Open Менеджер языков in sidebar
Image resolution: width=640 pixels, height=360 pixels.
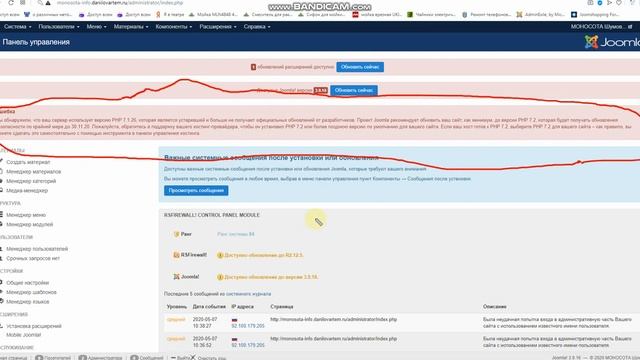(27, 301)
